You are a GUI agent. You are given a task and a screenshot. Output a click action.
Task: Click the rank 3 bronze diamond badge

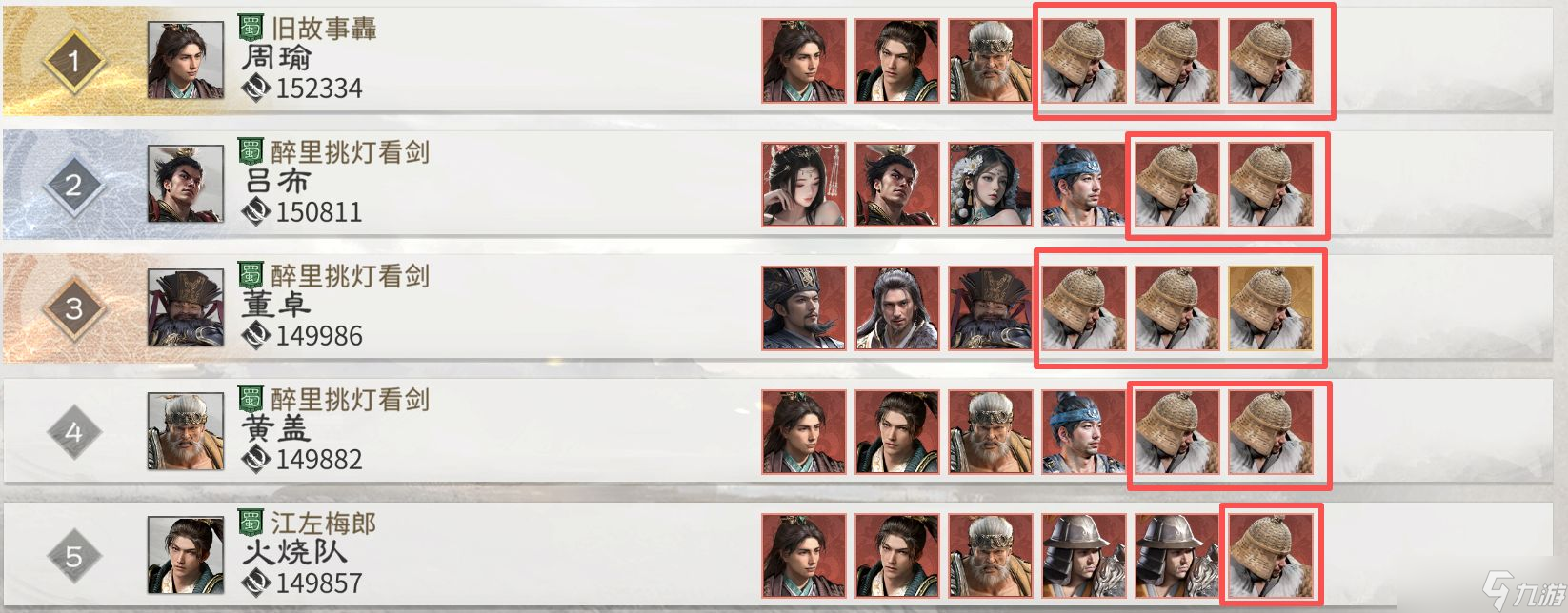click(74, 308)
